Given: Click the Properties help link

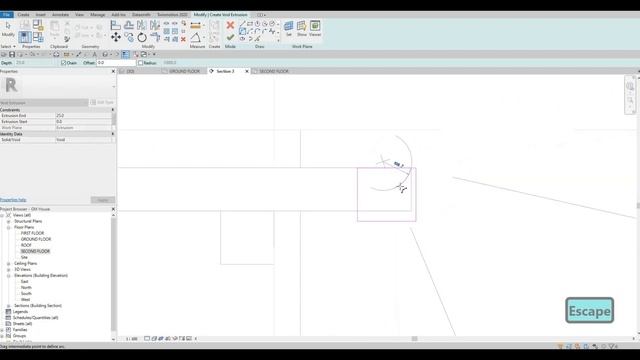Looking at the screenshot, I should click(x=13, y=200).
